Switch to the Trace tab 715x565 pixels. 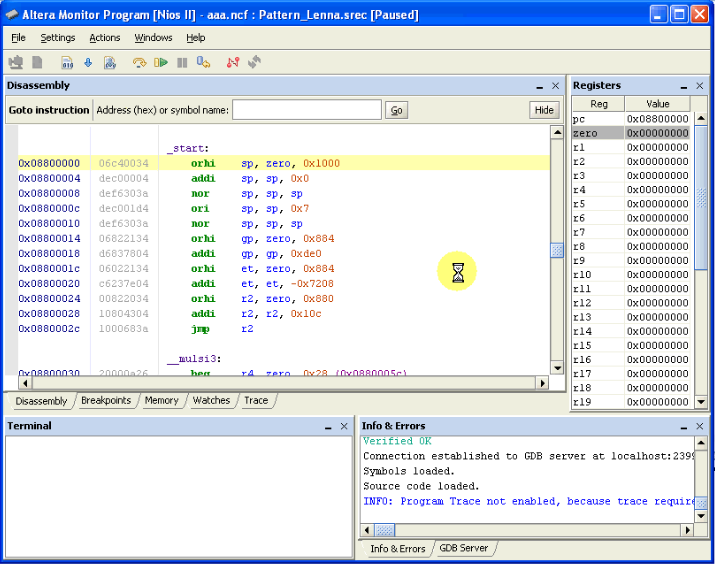[256, 400]
